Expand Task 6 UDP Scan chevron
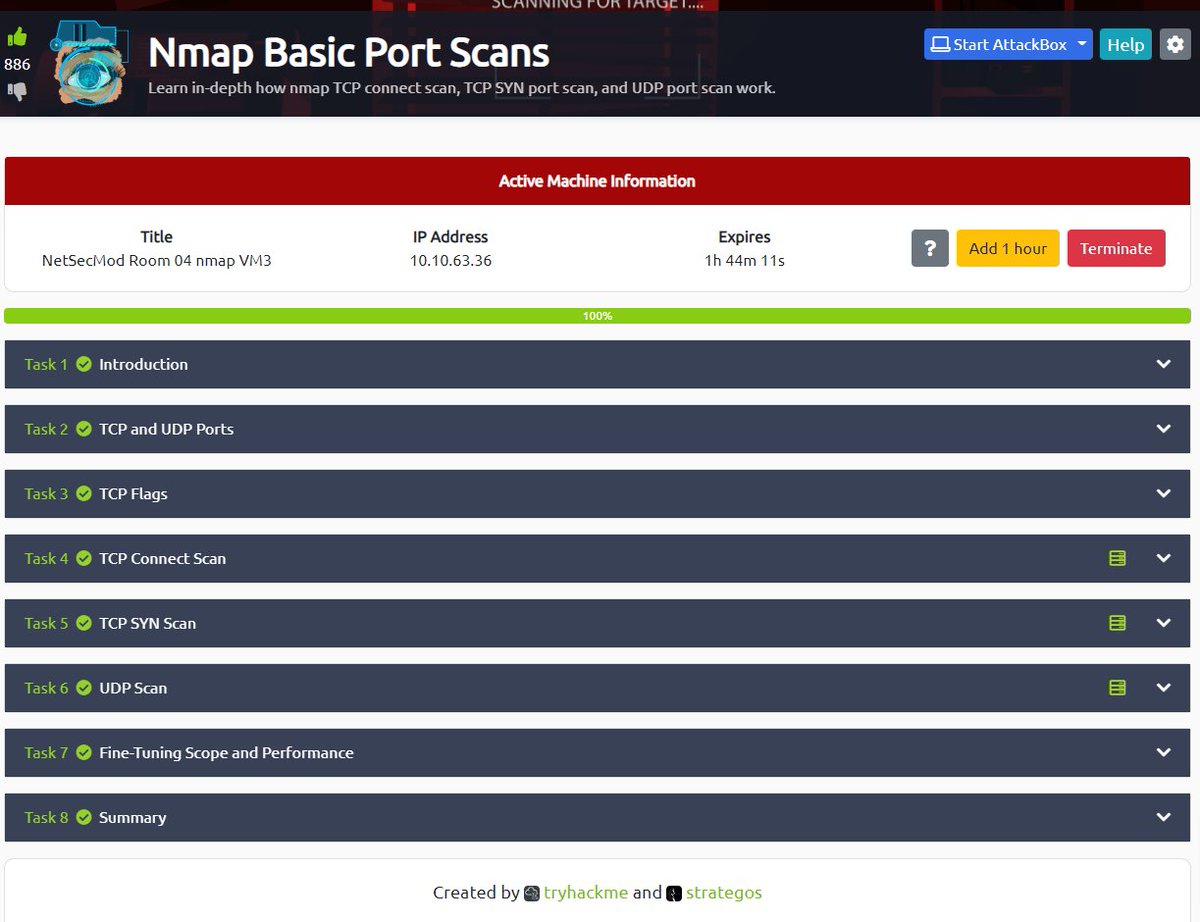This screenshot has width=1200, height=922. tap(1164, 688)
